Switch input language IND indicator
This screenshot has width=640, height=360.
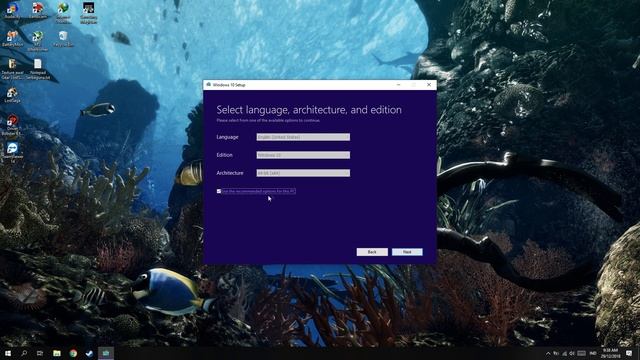click(593, 353)
